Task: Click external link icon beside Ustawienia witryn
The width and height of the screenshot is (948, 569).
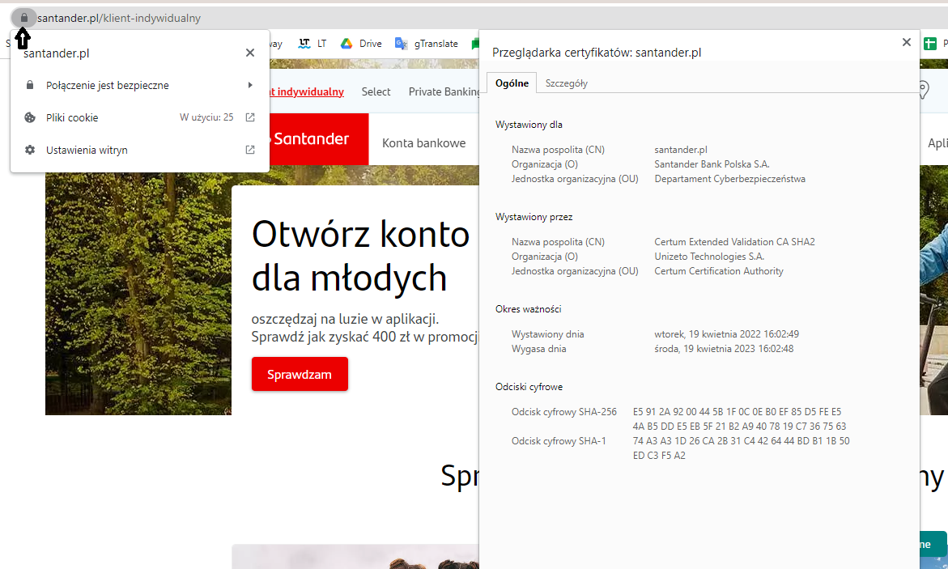Action: (250, 150)
